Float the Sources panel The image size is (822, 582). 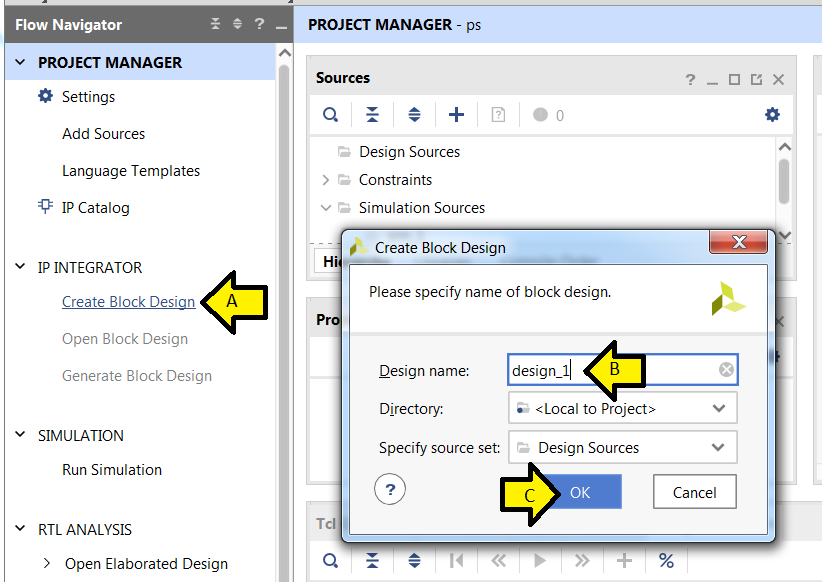[756, 80]
